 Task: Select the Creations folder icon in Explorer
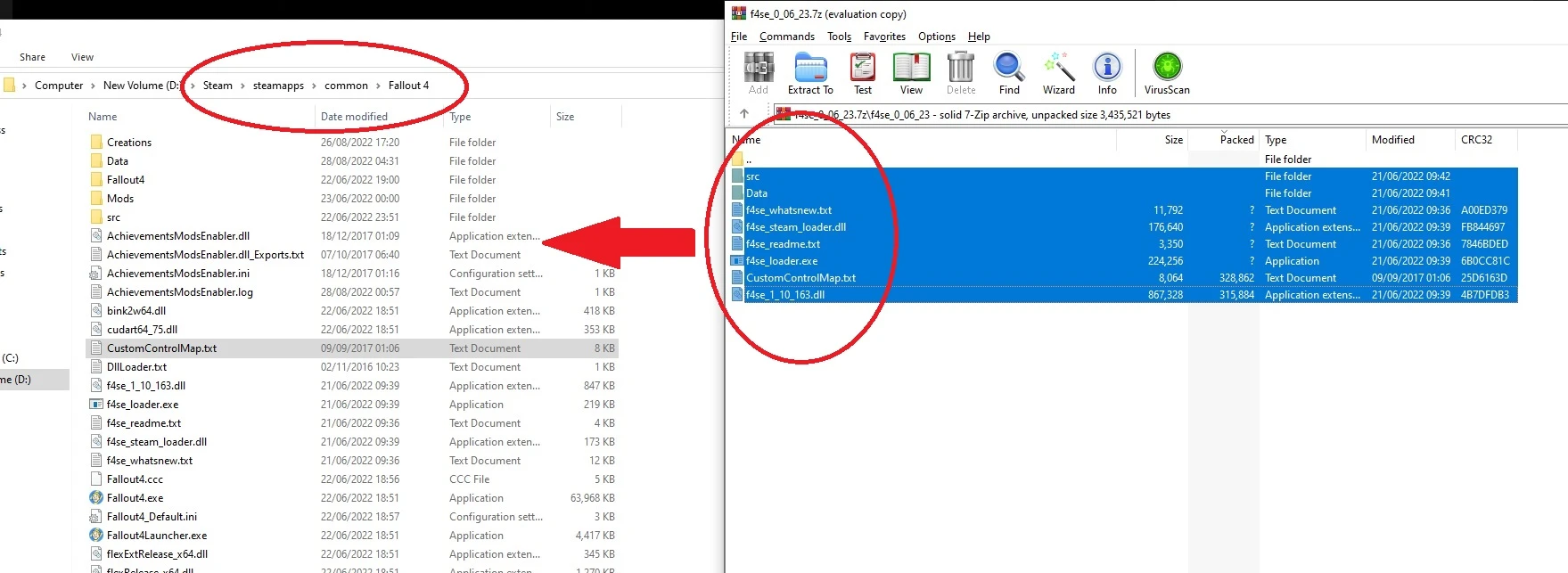tap(96, 142)
